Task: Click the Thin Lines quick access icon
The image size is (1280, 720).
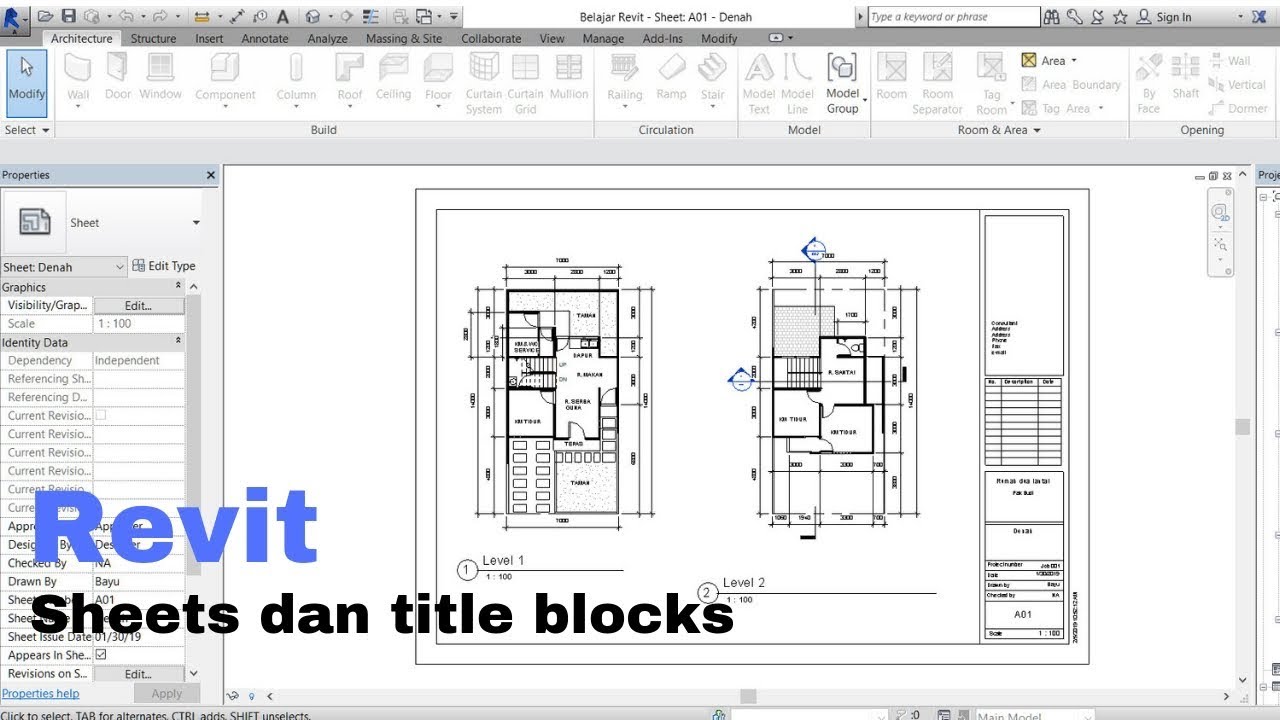Action: pos(371,16)
